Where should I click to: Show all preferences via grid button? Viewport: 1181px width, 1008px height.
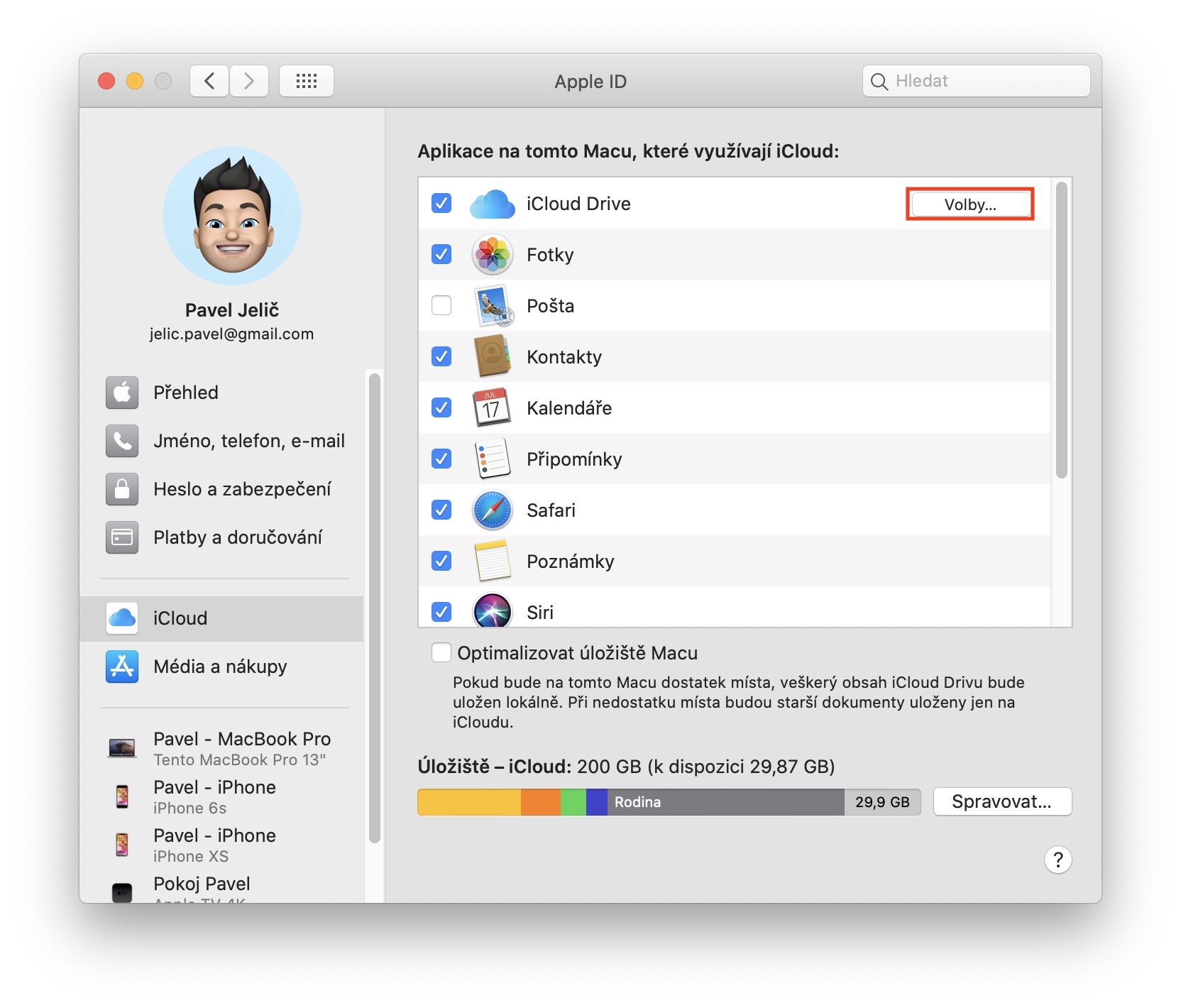coord(307,81)
